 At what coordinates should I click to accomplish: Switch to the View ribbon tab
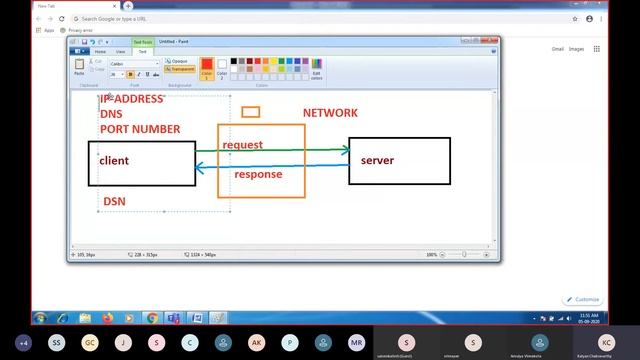point(120,52)
